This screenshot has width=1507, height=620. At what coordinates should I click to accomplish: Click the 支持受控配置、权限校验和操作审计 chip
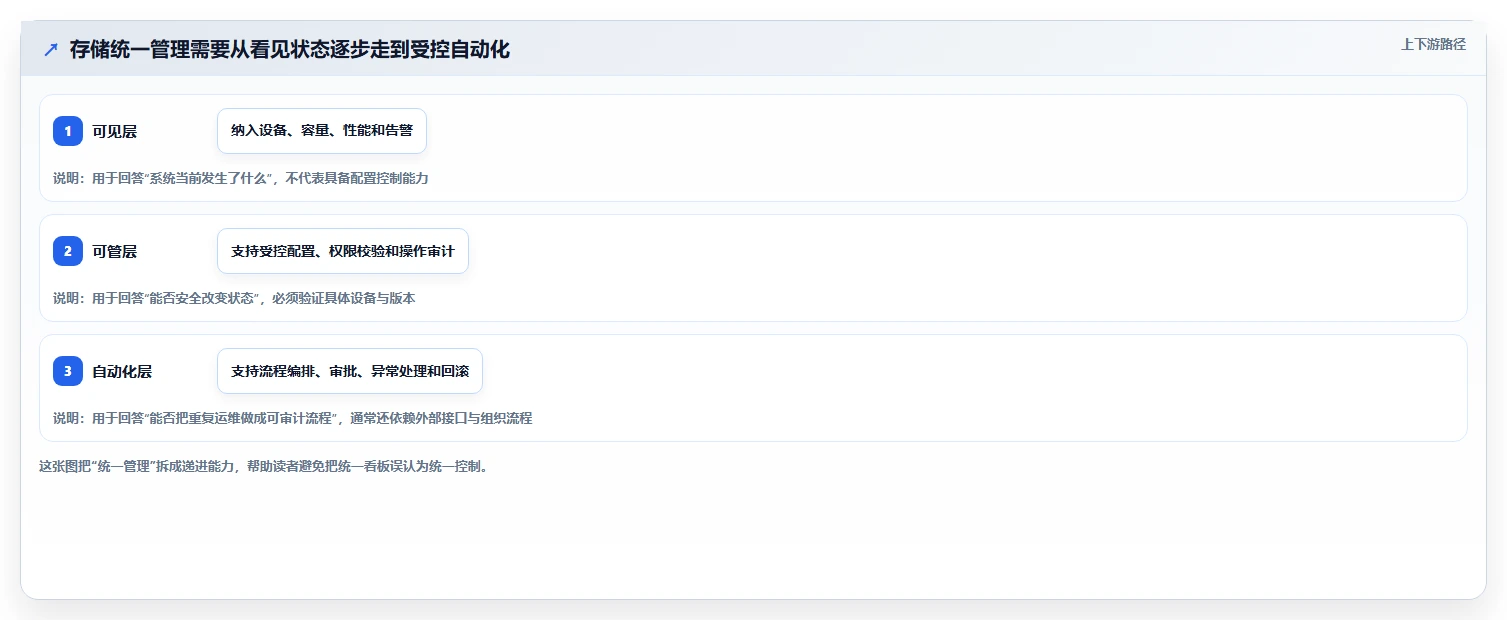[343, 251]
